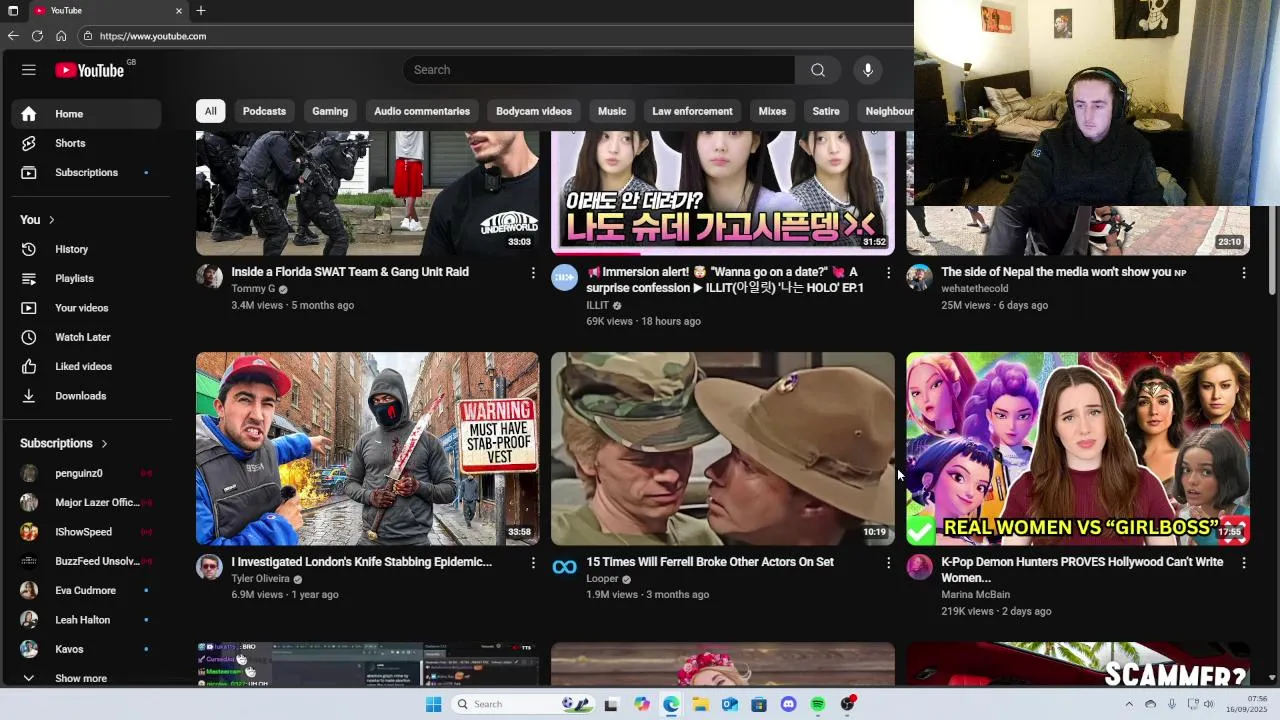Select the Satire filter chip
The image size is (1280, 720).
(826, 111)
